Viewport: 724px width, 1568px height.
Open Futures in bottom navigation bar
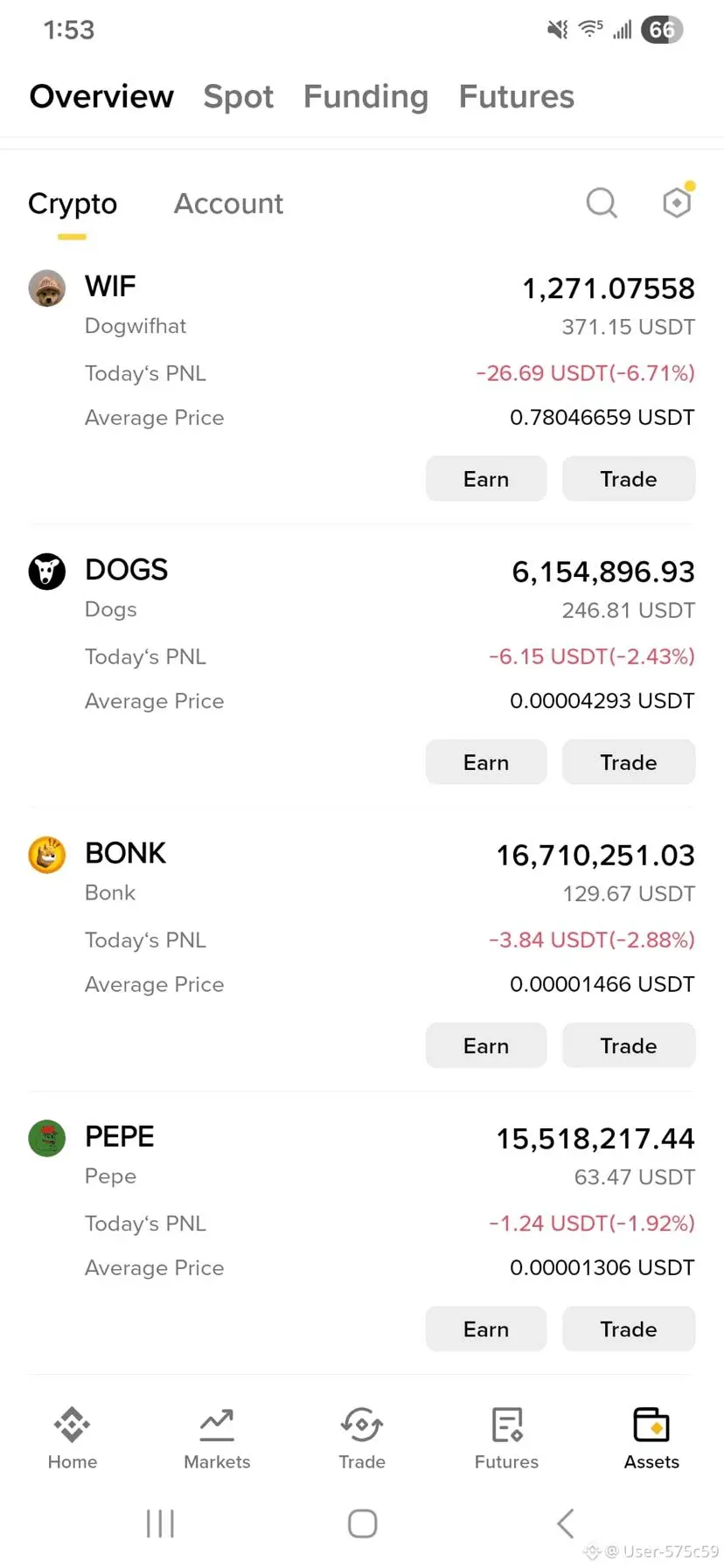[x=506, y=1438]
